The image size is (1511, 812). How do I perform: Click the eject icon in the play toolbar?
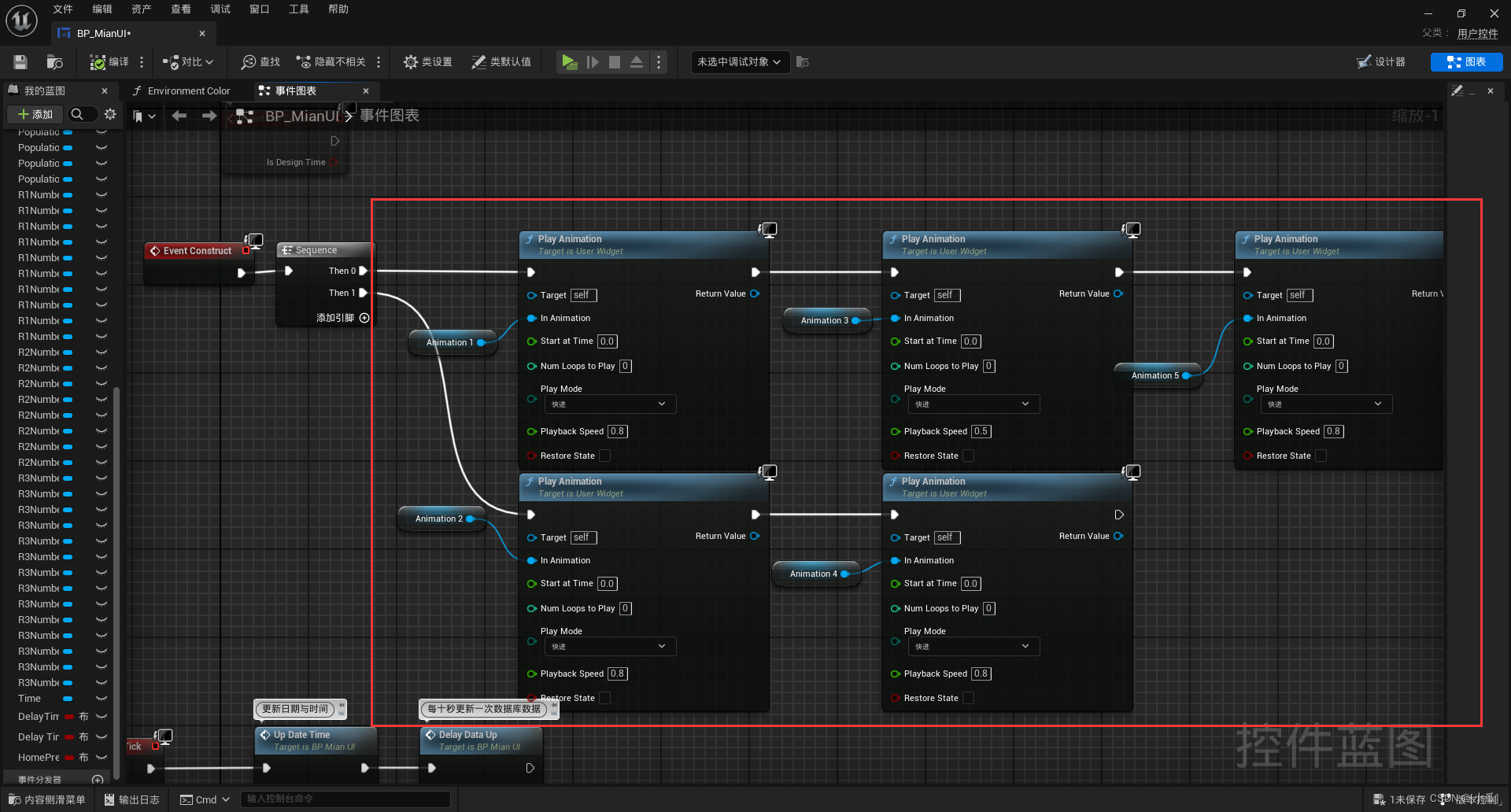(637, 61)
